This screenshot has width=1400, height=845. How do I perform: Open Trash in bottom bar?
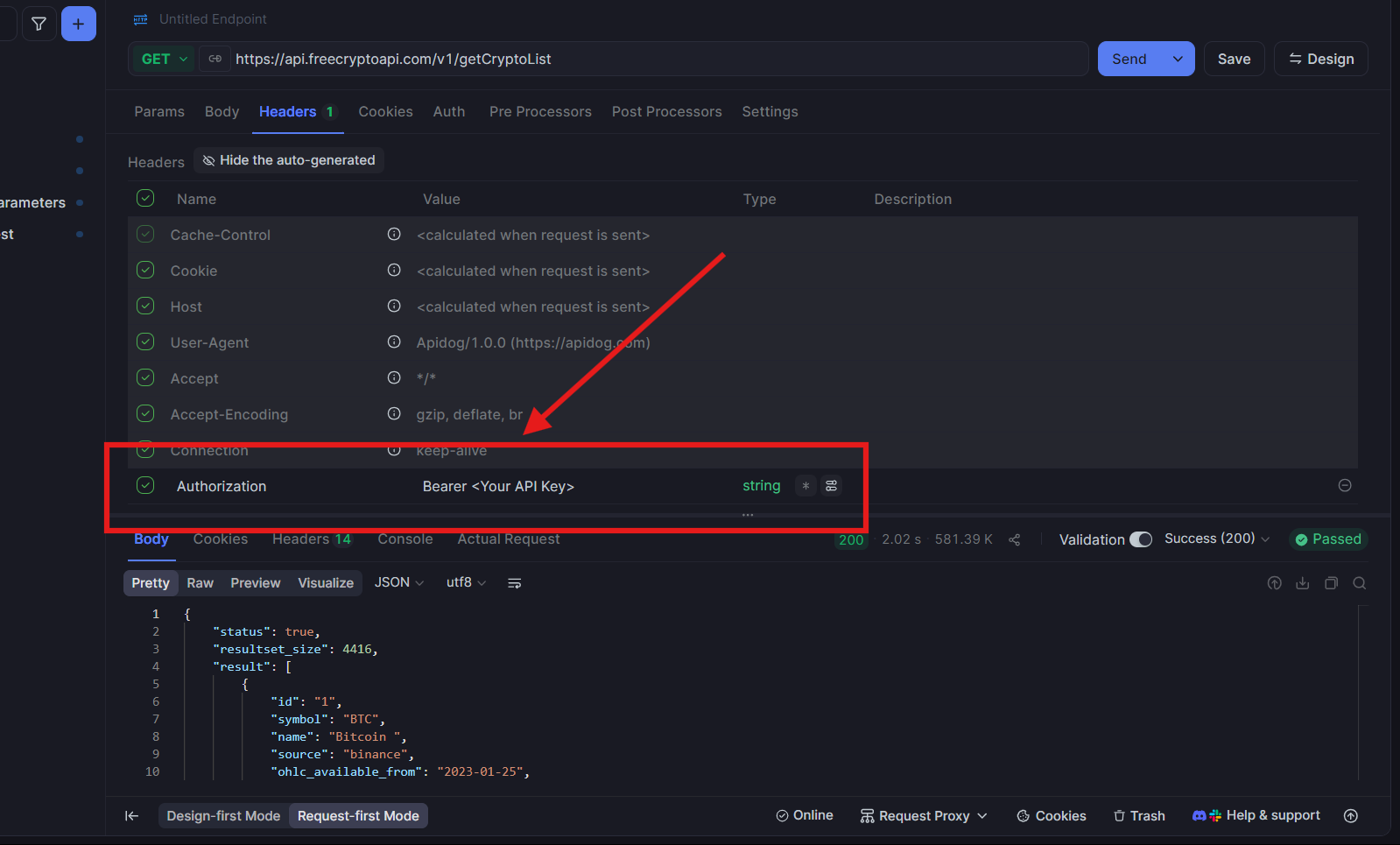click(1139, 816)
